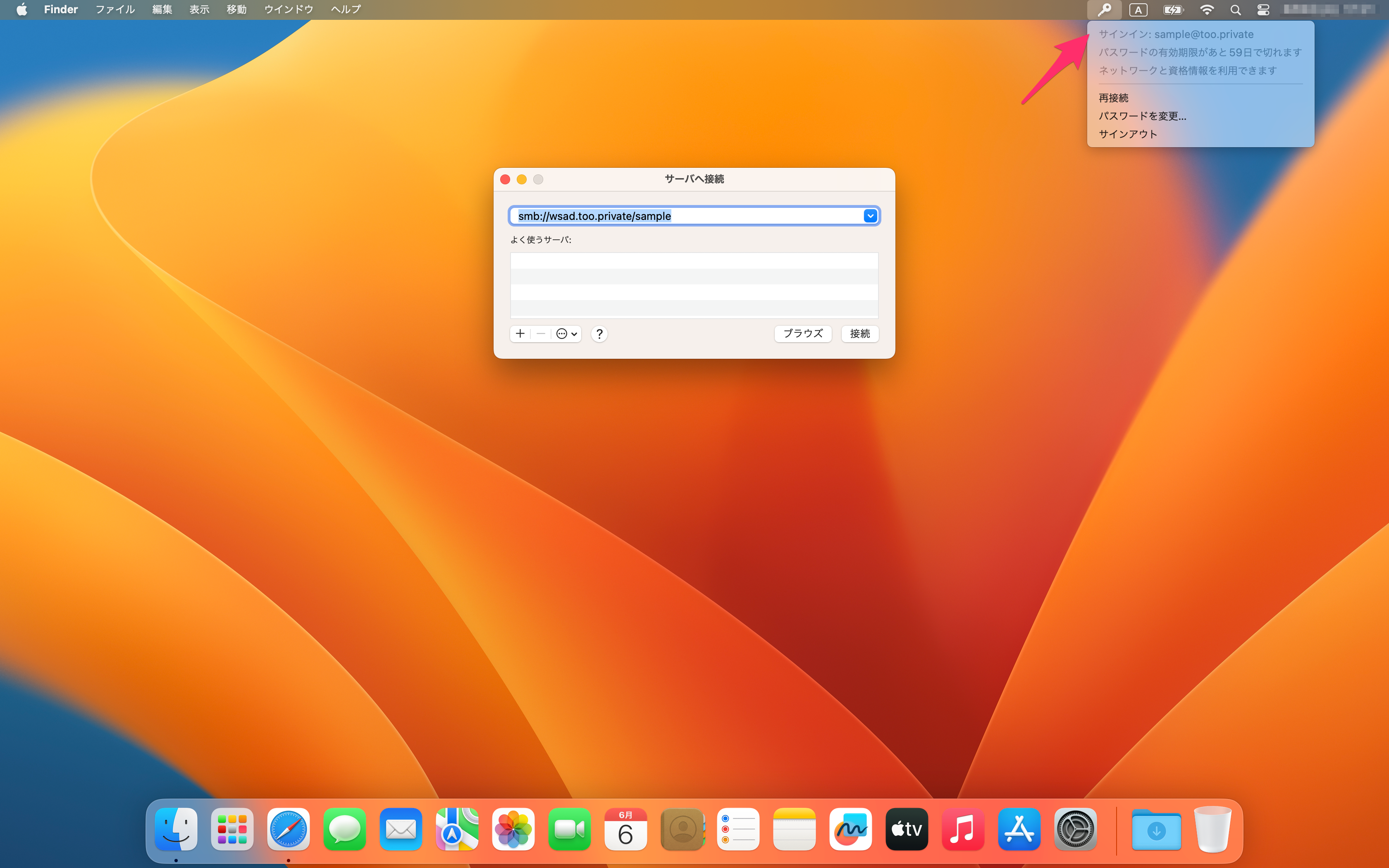Open Apple TV from the Dock
The height and width of the screenshot is (868, 1389).
point(907,829)
